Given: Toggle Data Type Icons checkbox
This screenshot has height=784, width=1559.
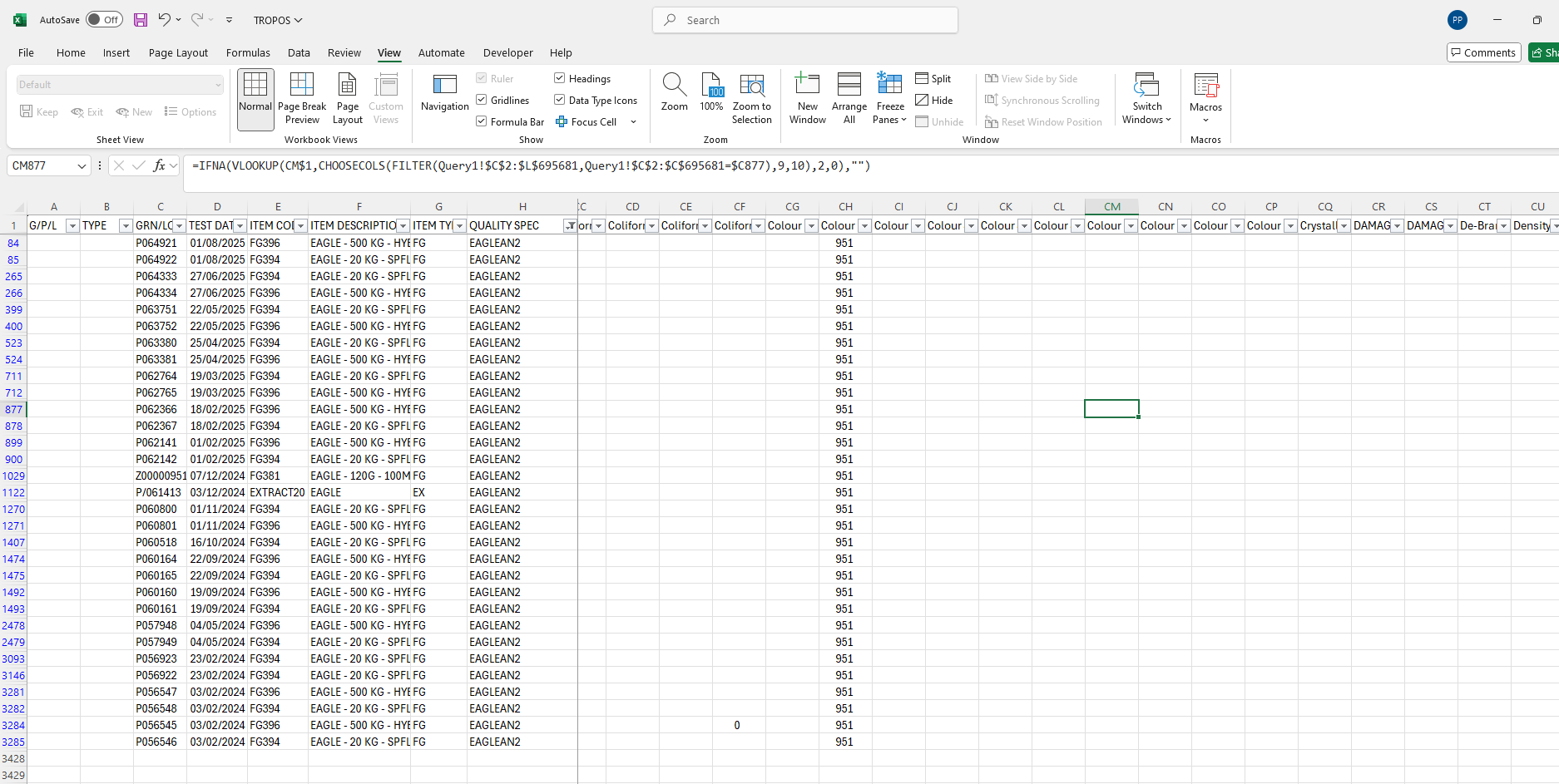Looking at the screenshot, I should click(560, 100).
